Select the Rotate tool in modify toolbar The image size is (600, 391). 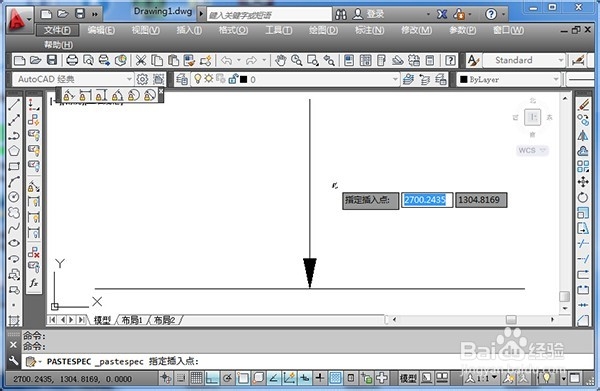[x=583, y=197]
